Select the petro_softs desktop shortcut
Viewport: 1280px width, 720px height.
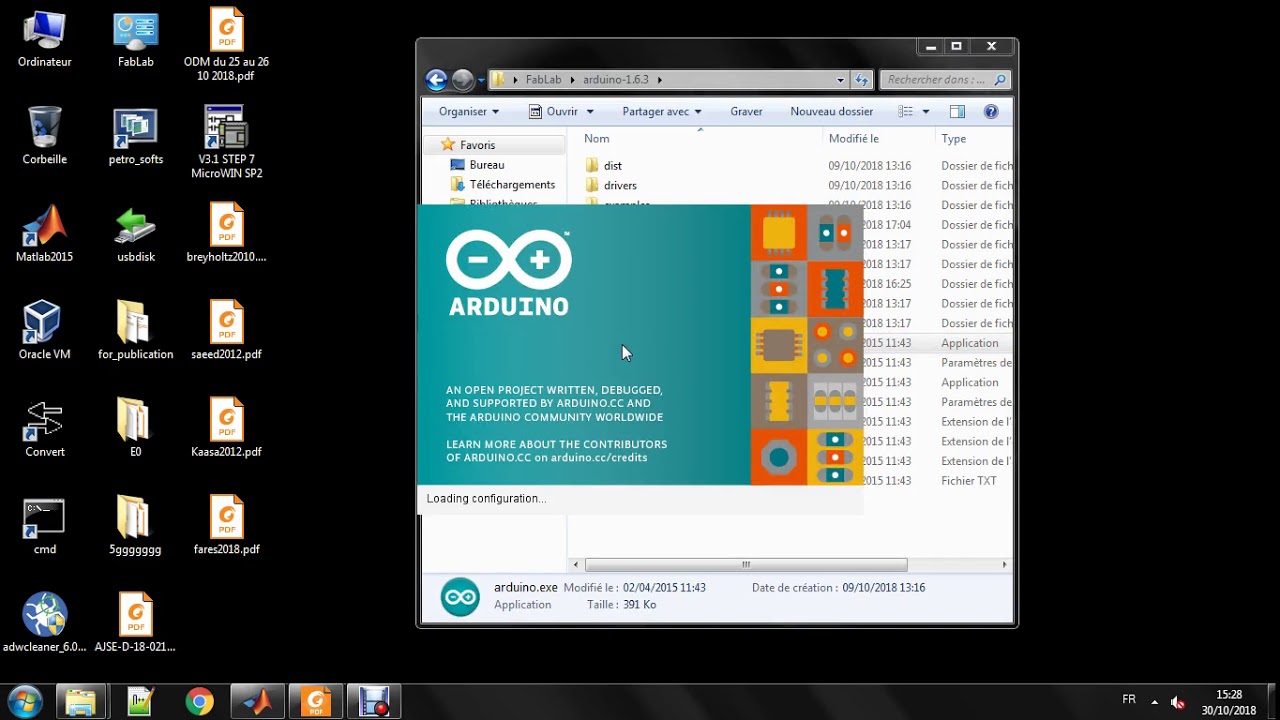(135, 136)
